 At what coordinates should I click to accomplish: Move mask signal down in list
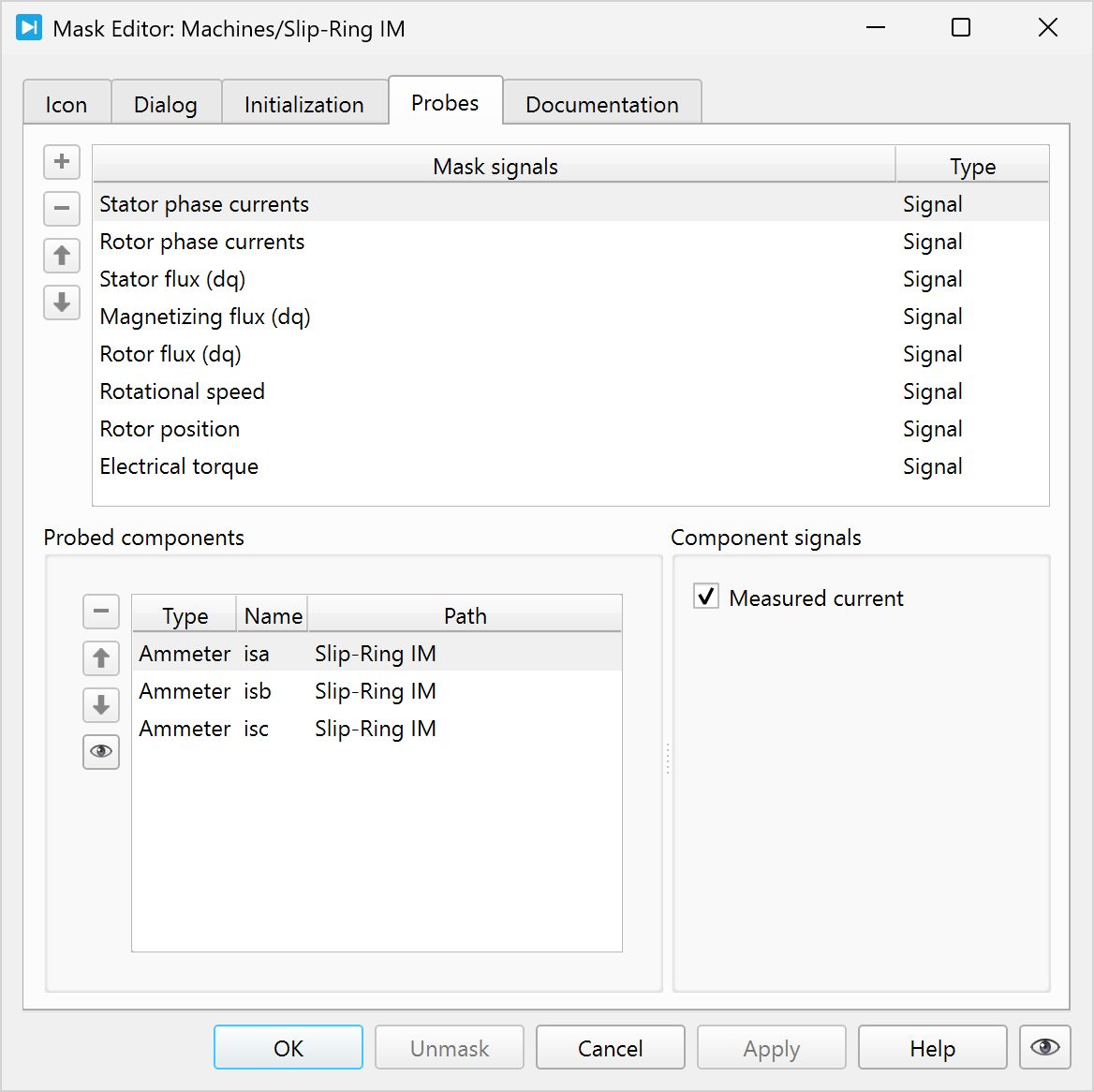(x=62, y=302)
